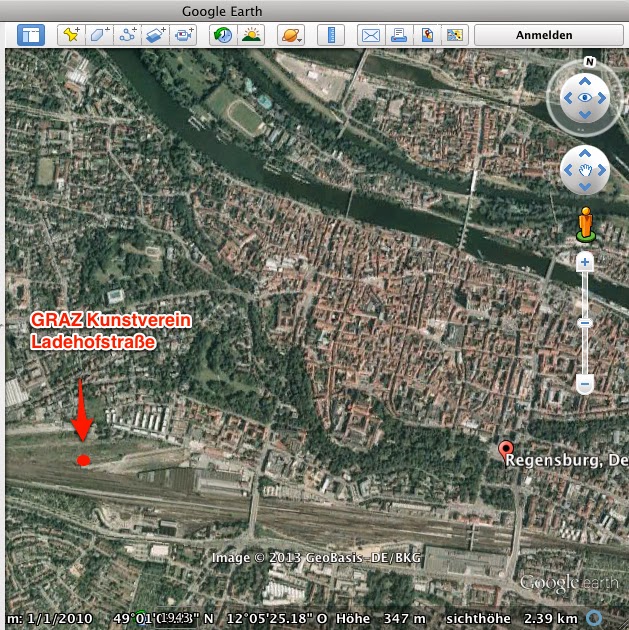Toggle the sidebar panel button
This screenshot has height=630, width=629.
tap(31, 35)
